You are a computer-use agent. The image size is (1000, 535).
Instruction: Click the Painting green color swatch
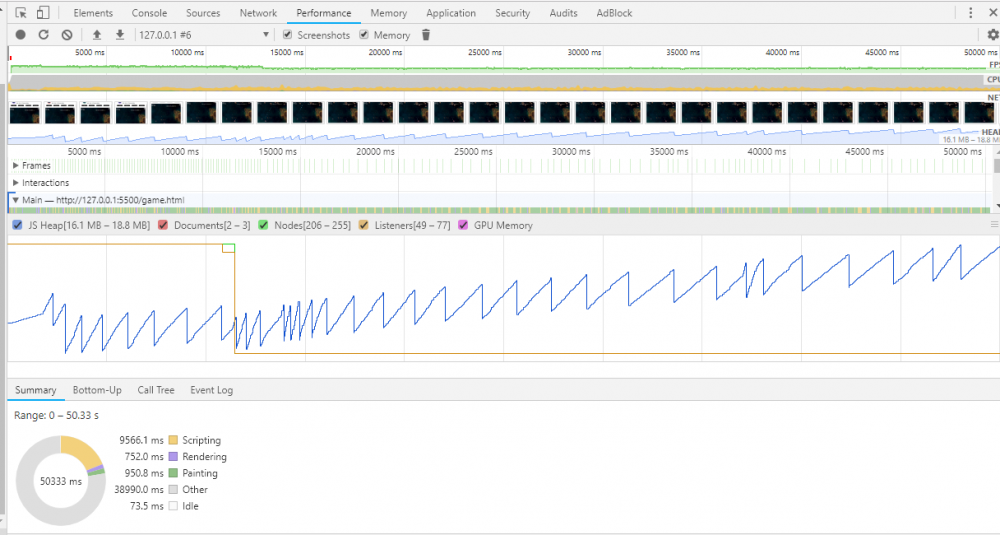click(x=173, y=473)
